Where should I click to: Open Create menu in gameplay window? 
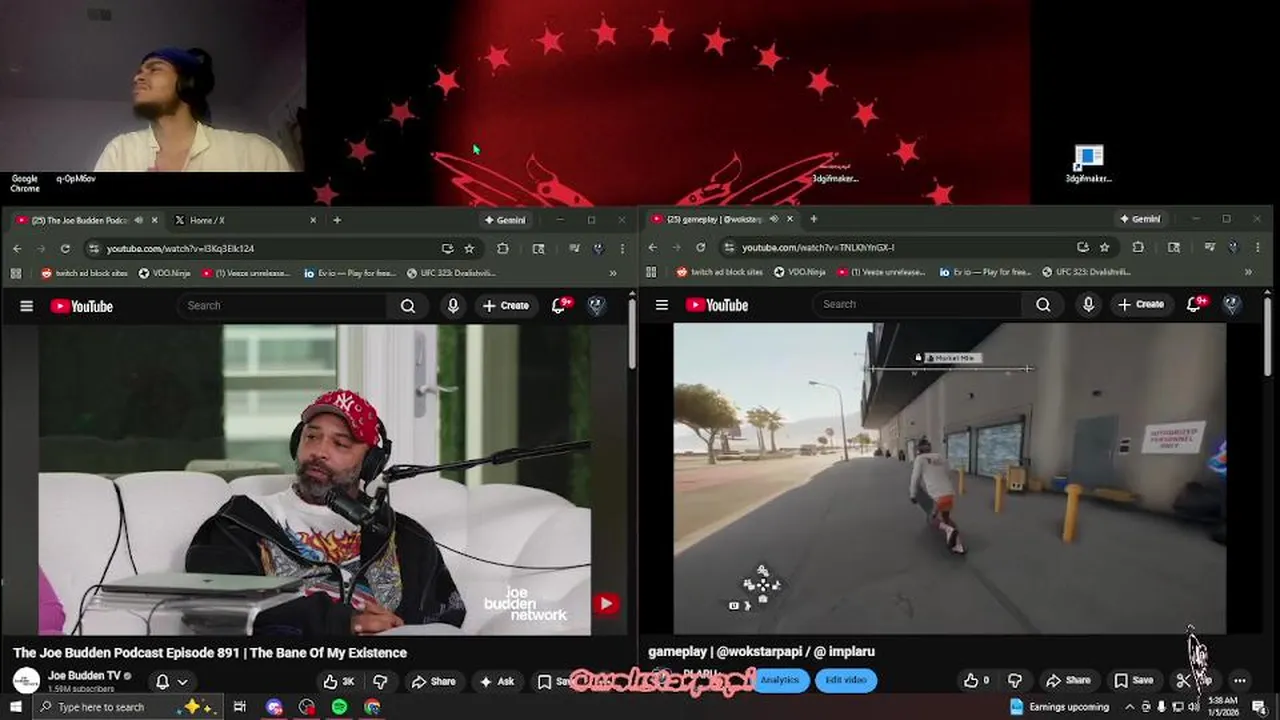point(1140,305)
